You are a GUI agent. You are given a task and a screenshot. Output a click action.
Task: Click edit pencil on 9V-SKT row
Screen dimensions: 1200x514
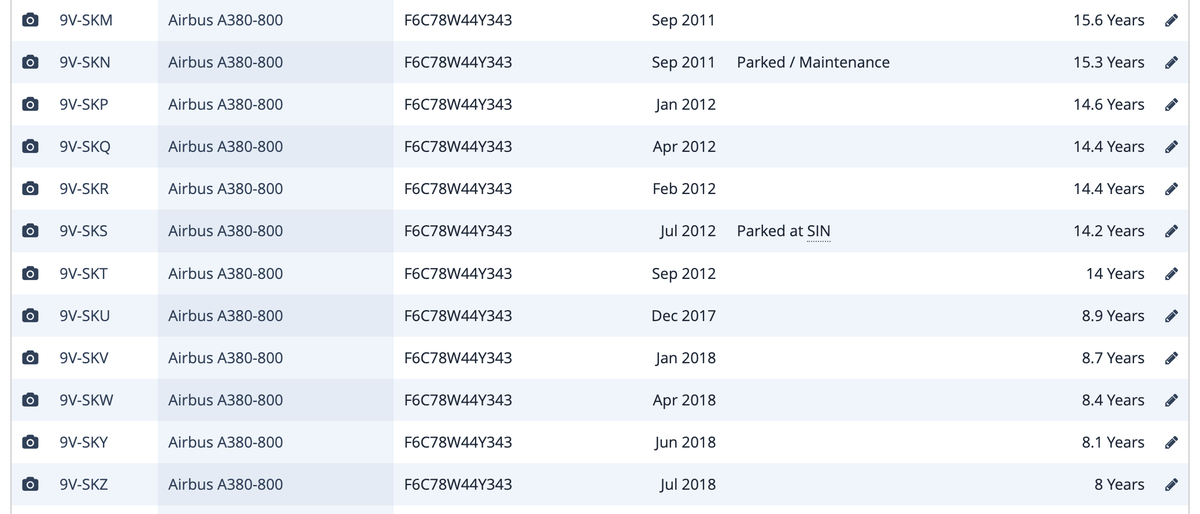coord(1171,274)
